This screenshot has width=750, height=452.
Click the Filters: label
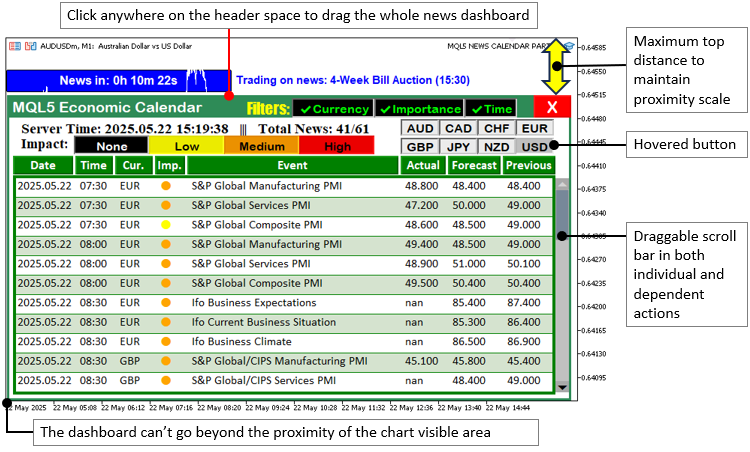pos(268,109)
